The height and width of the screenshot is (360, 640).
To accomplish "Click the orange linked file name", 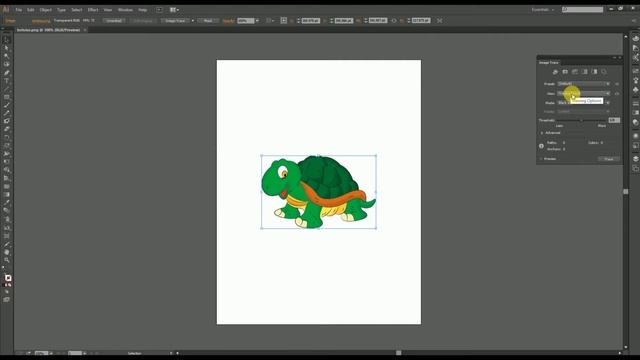I will [41, 20].
